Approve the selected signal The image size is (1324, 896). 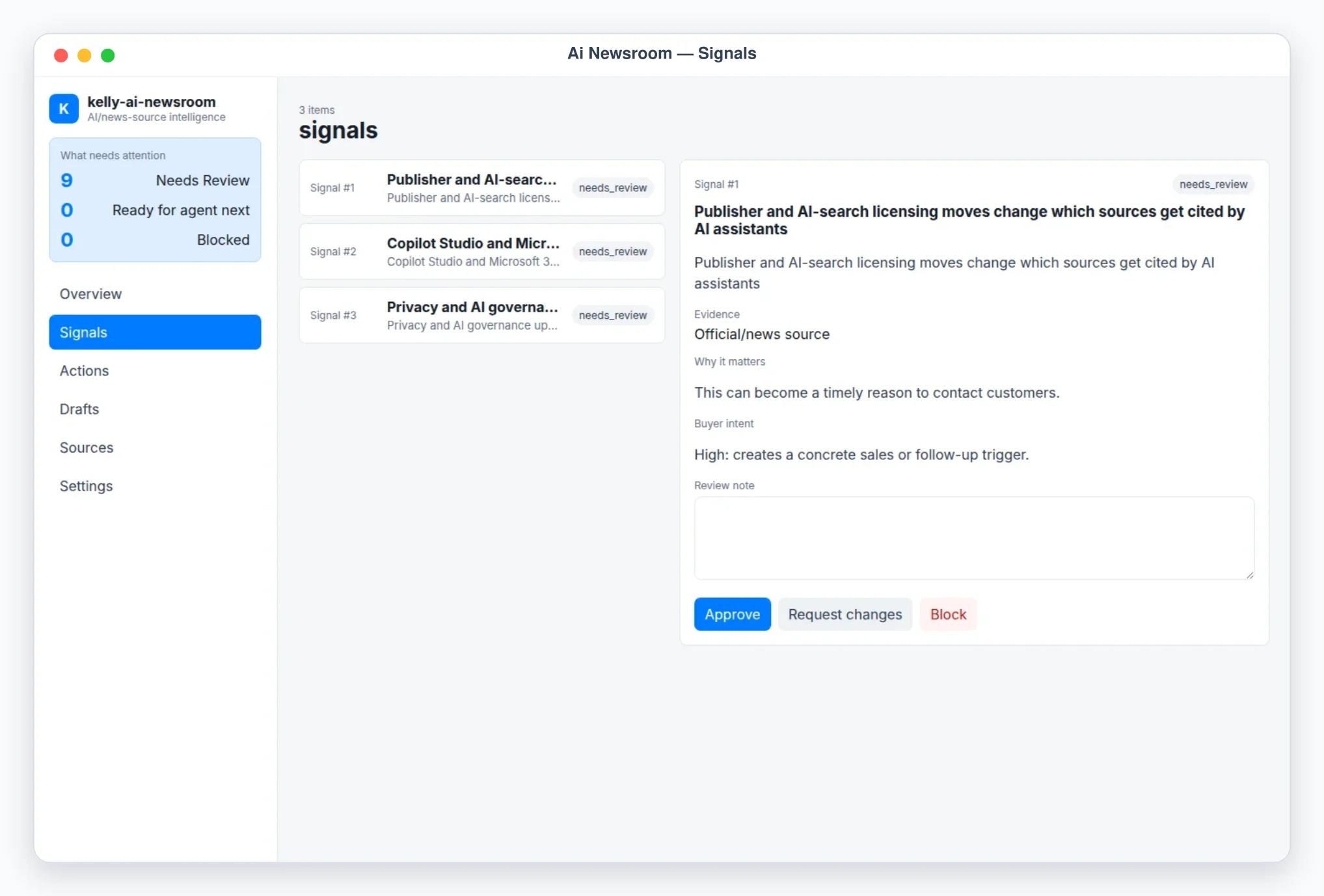click(x=733, y=614)
